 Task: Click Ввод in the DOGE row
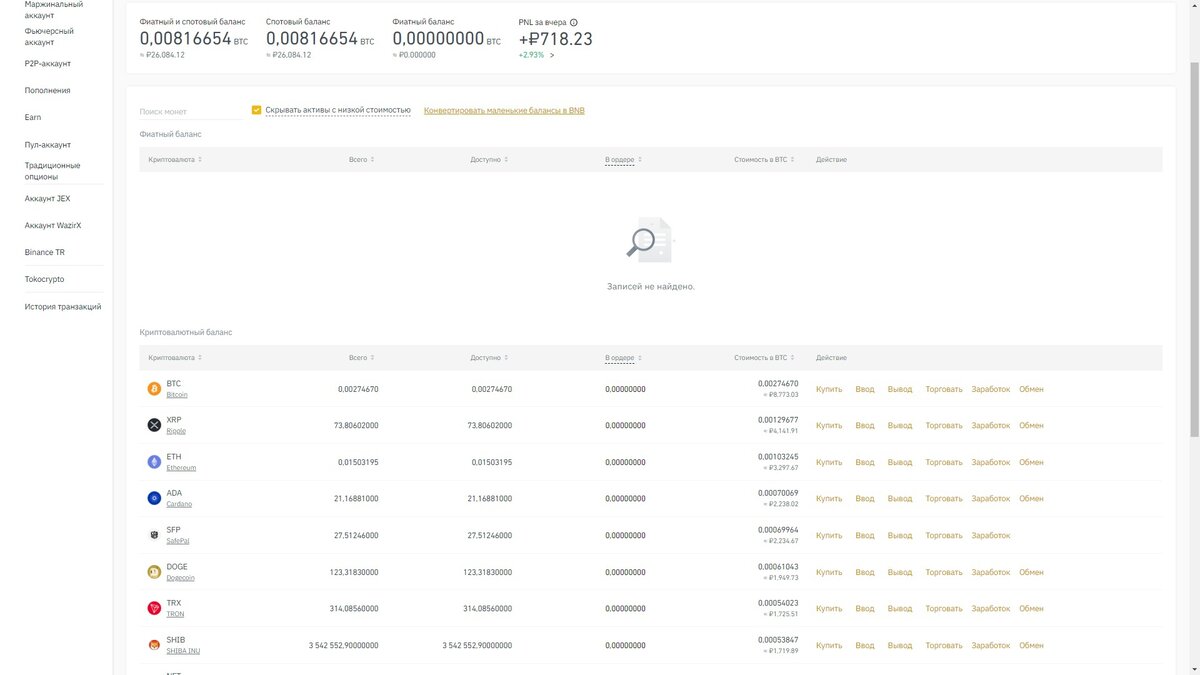(x=865, y=572)
